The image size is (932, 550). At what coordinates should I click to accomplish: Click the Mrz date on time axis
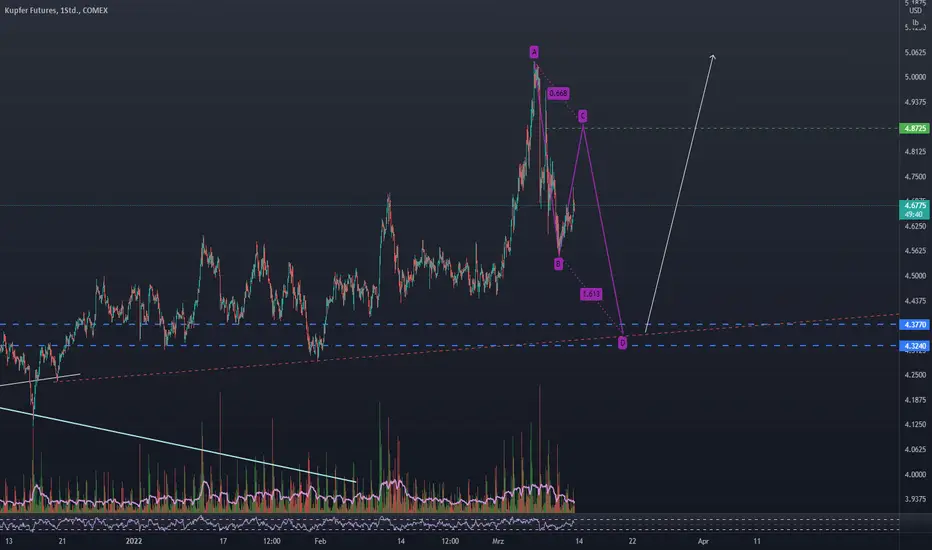[498, 541]
